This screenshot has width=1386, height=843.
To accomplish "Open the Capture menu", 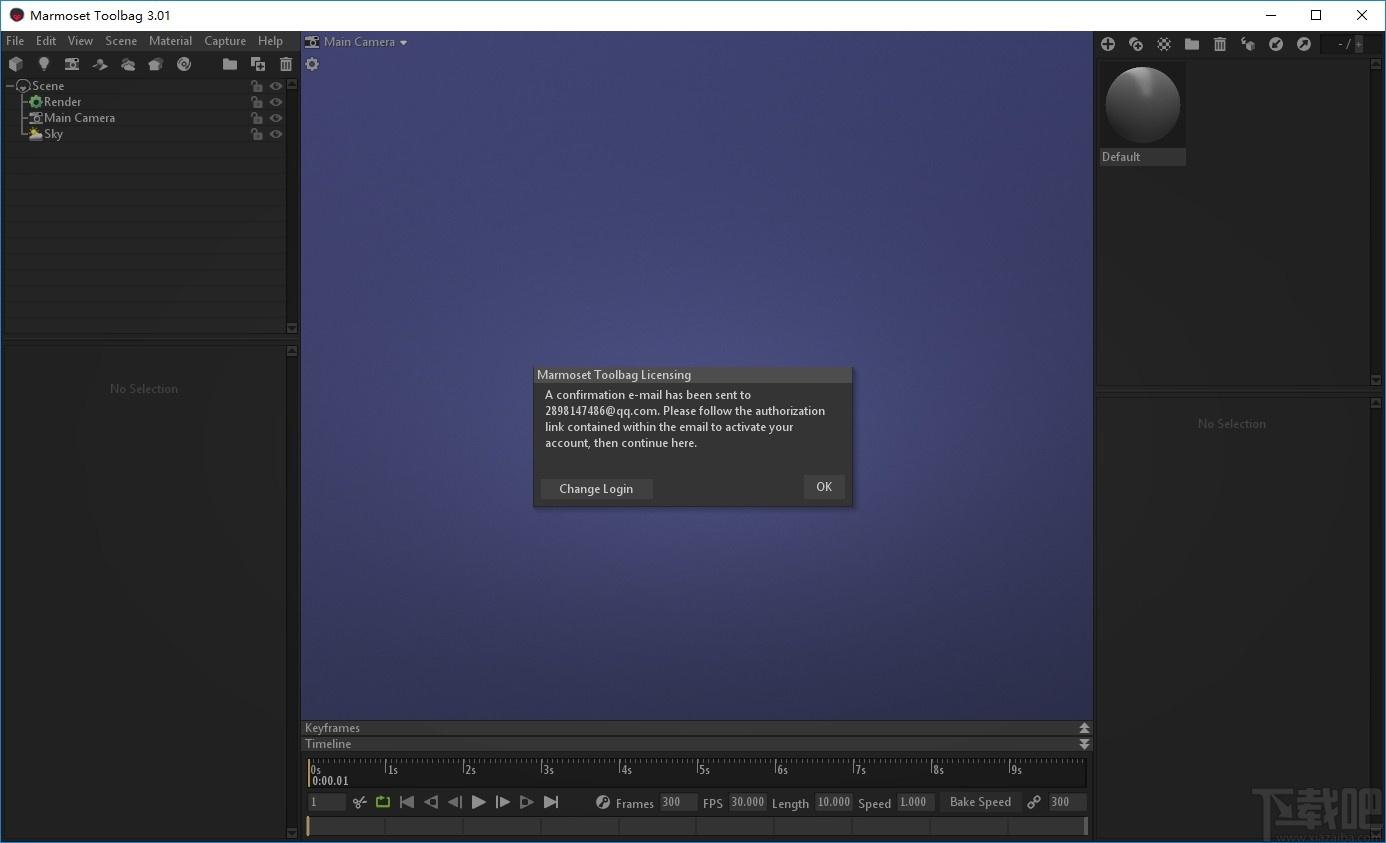I will click(225, 41).
